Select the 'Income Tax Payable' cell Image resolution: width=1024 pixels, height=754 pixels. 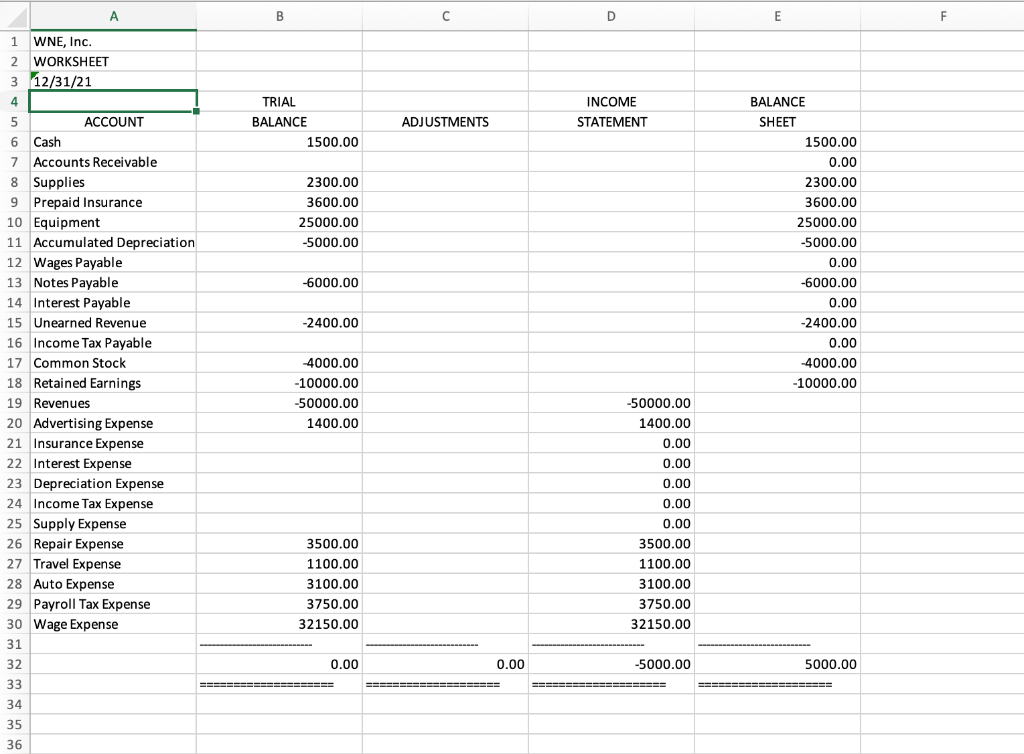(113, 343)
